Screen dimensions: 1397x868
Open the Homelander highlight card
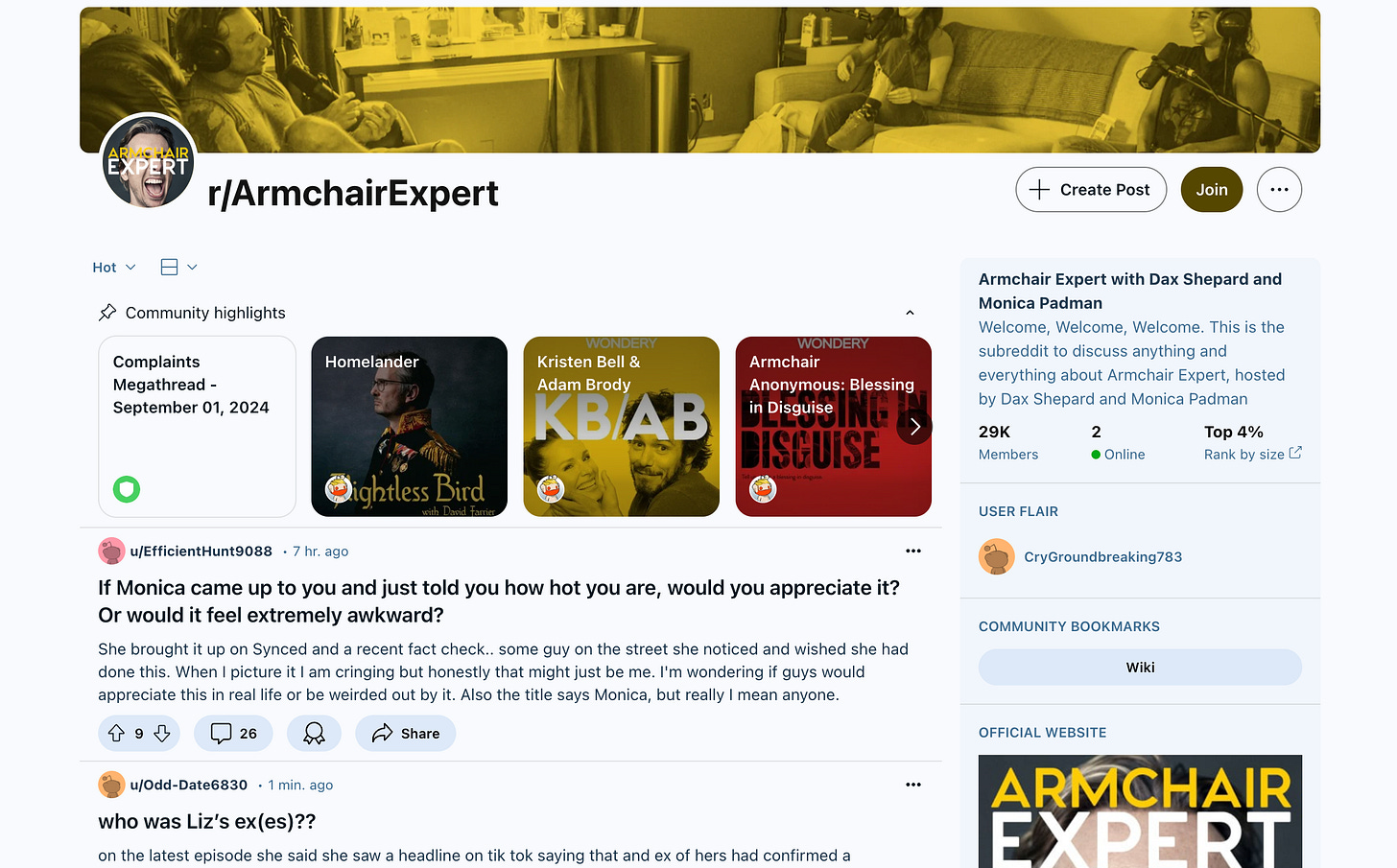point(410,427)
